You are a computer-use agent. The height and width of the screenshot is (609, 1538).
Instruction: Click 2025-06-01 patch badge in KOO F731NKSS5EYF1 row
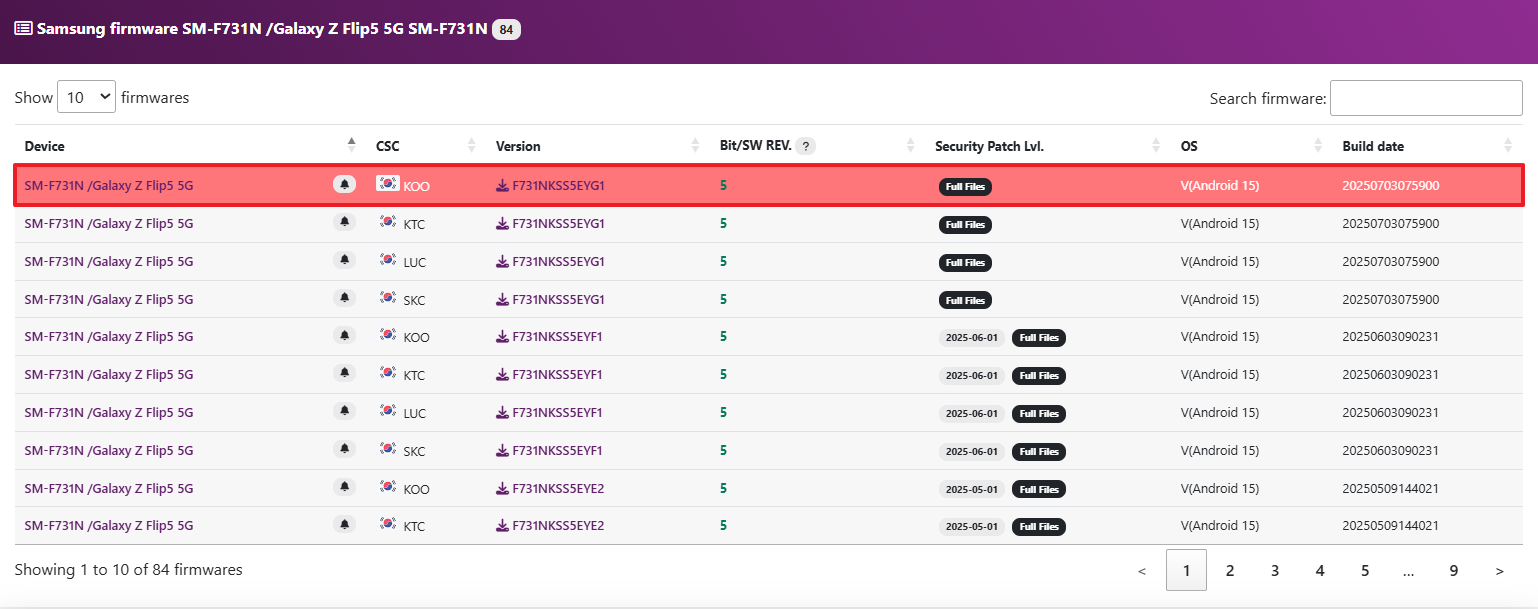point(972,337)
